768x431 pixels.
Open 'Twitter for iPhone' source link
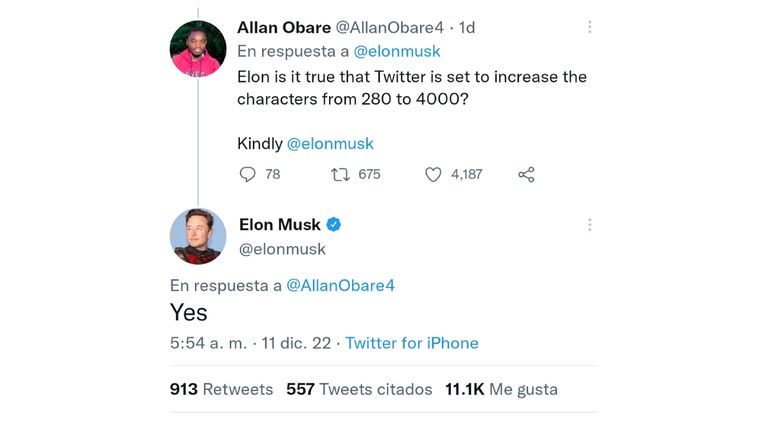[412, 343]
